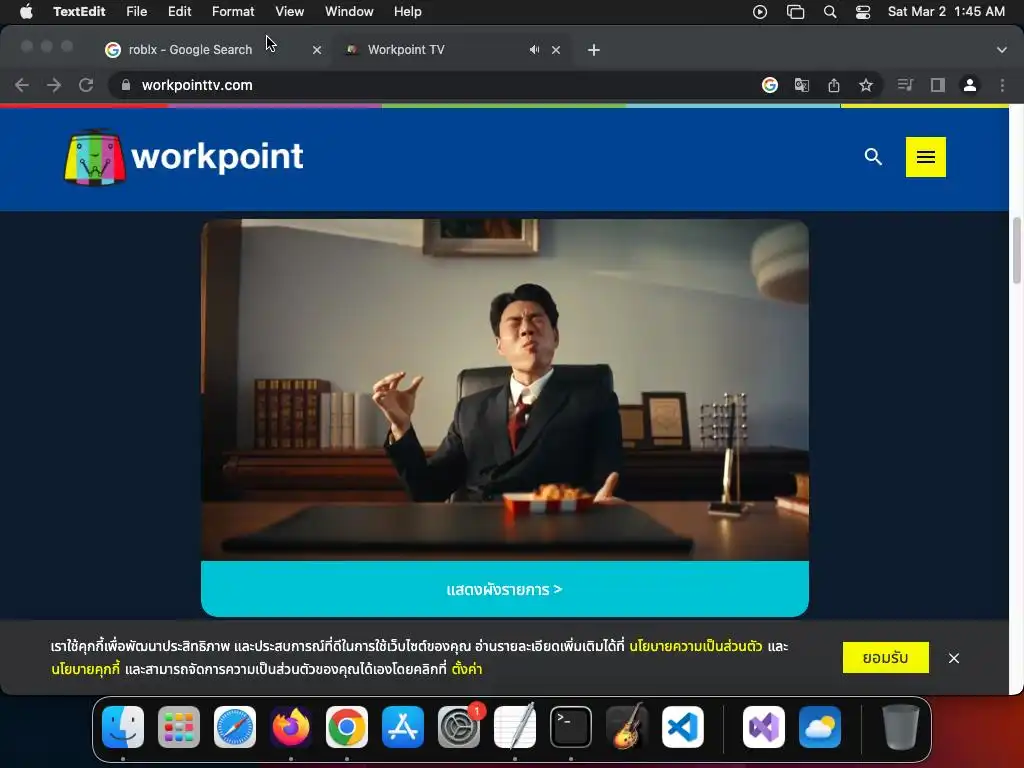The image size is (1024, 768).
Task: Open the yellow hamburger menu
Action: [925, 157]
